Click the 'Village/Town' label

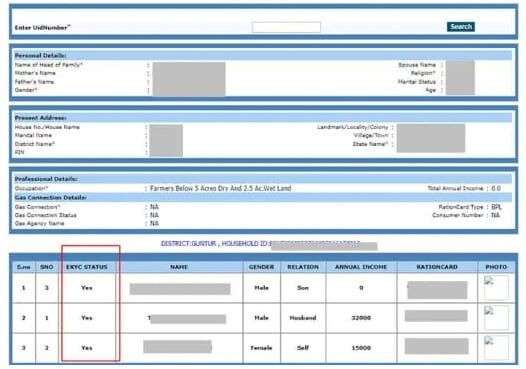click(x=371, y=135)
